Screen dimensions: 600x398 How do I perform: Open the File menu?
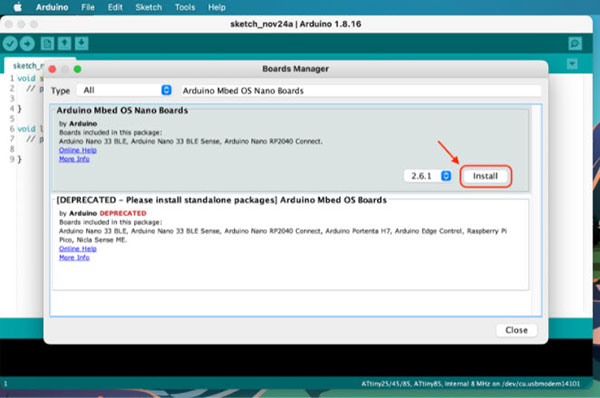[x=88, y=7]
